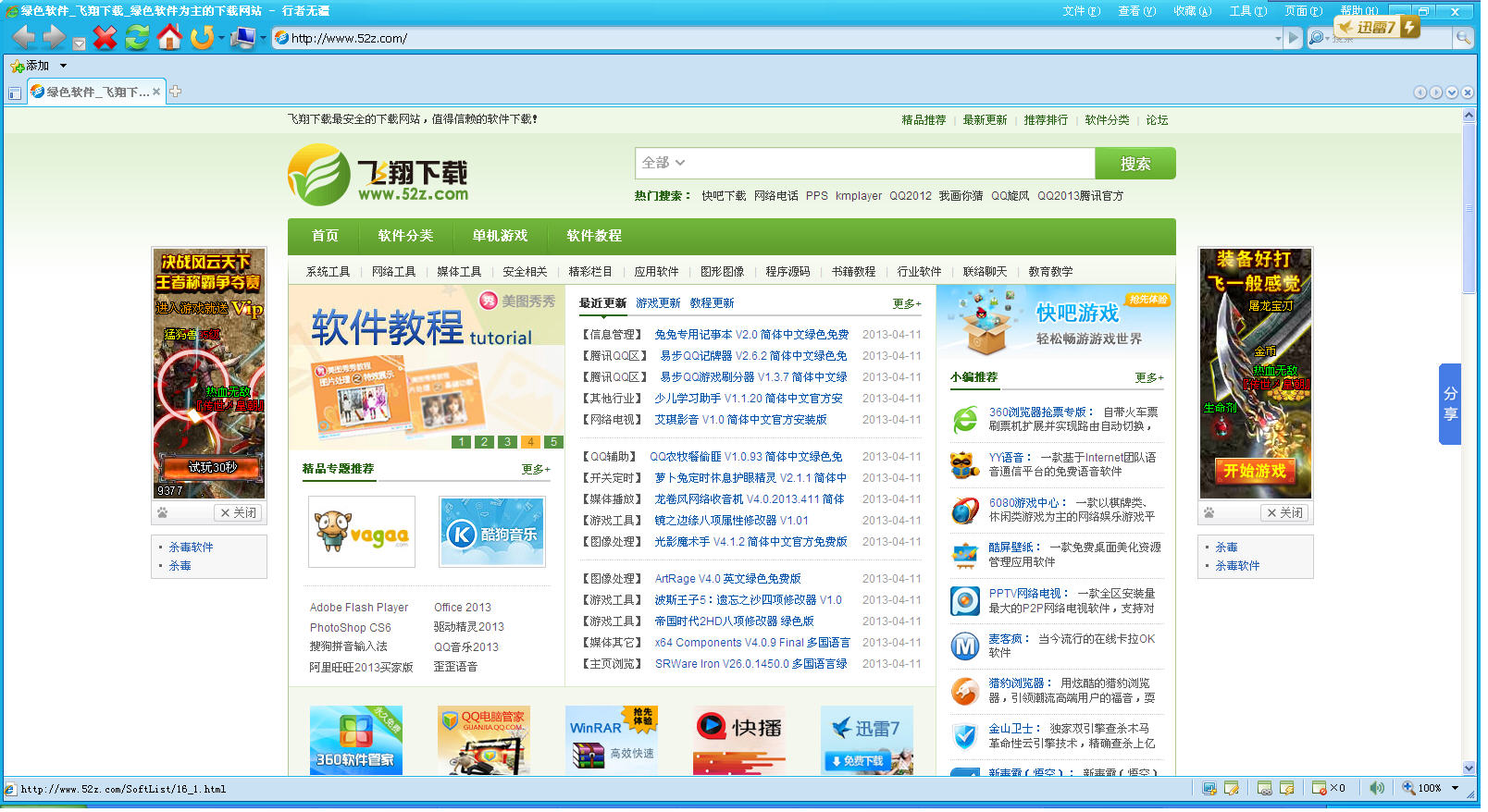Image resolution: width=1488 pixels, height=812 pixels.
Task: Click the green 搜索 button
Action: pos(1135,164)
